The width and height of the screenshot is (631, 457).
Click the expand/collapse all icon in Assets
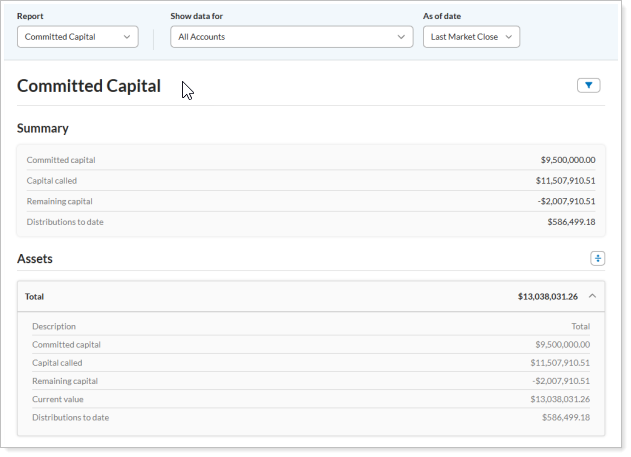click(x=597, y=258)
